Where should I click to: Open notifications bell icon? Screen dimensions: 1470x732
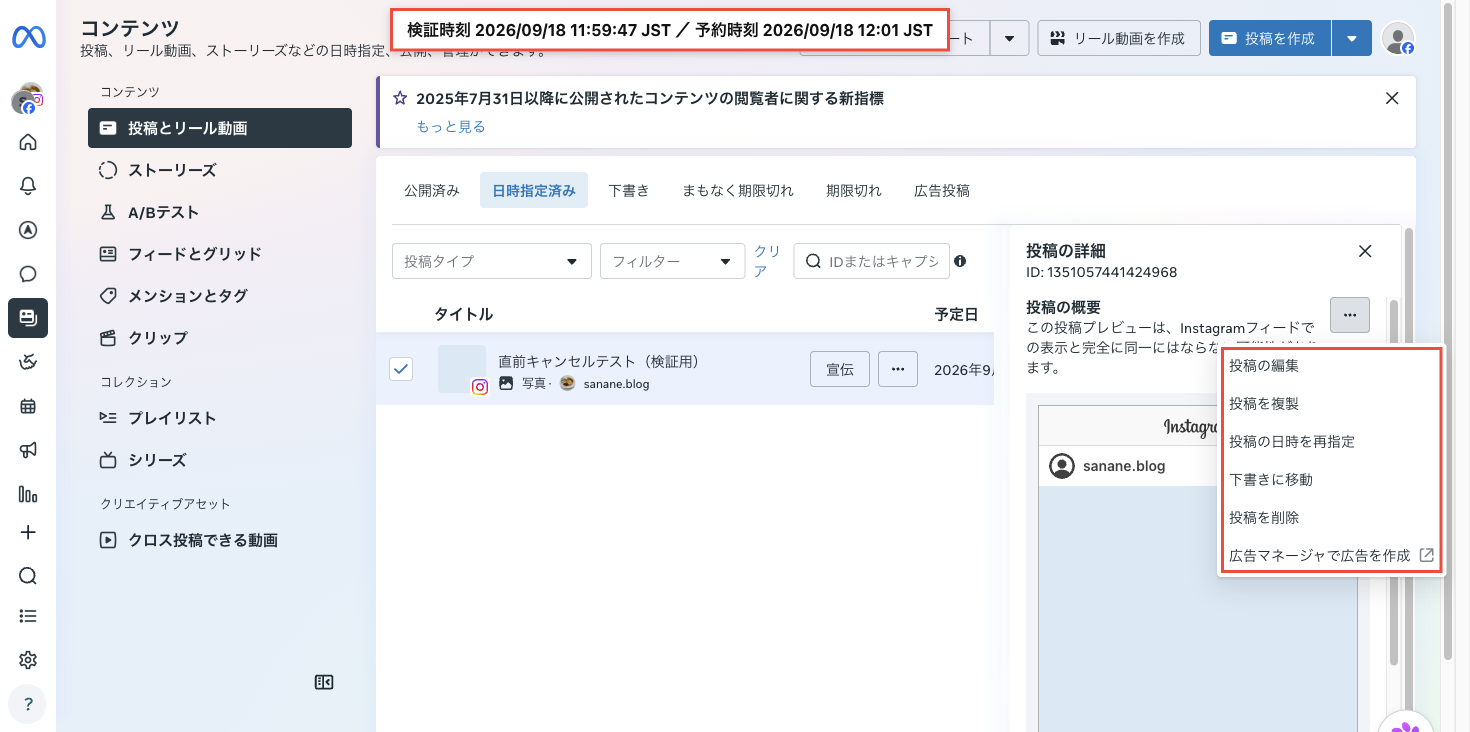[28, 186]
